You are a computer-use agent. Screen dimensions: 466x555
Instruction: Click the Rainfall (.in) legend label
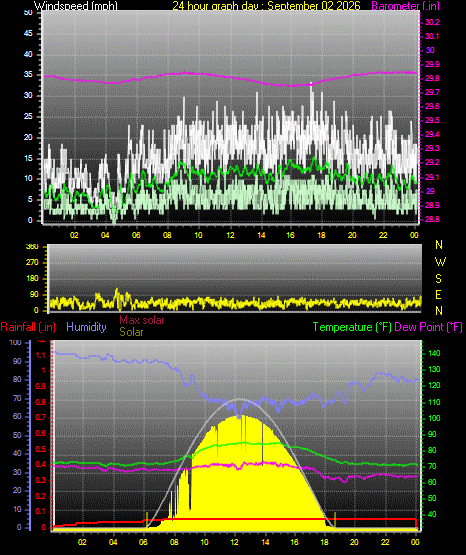[x=28, y=327]
